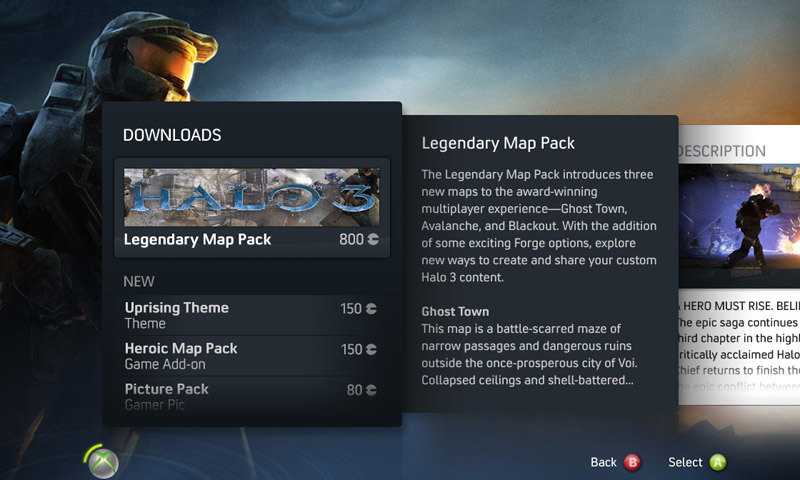Click the Ghost Town subheading
800x480 pixels.
455,312
